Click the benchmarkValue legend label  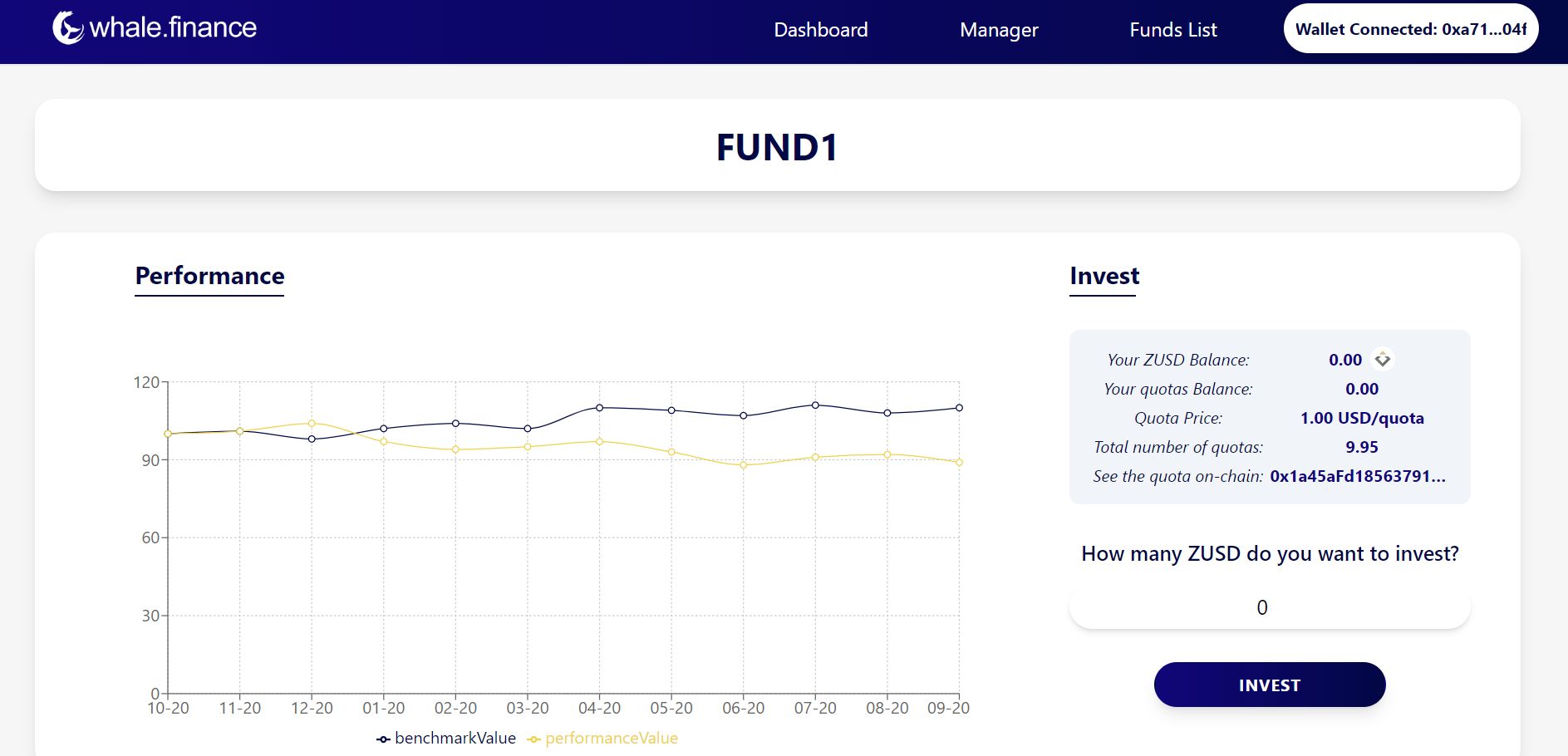click(455, 738)
